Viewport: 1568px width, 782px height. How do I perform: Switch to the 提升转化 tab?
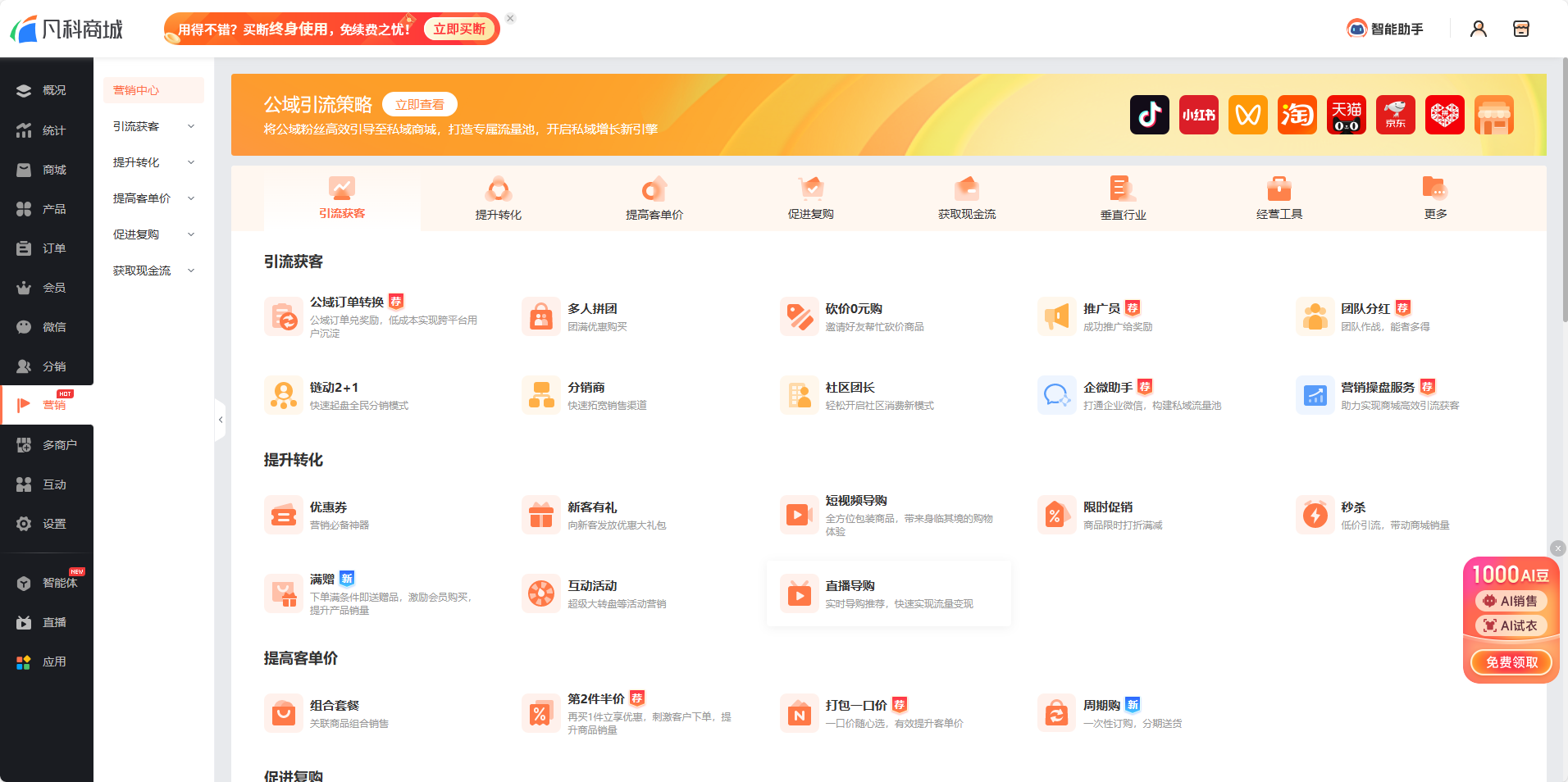498,198
